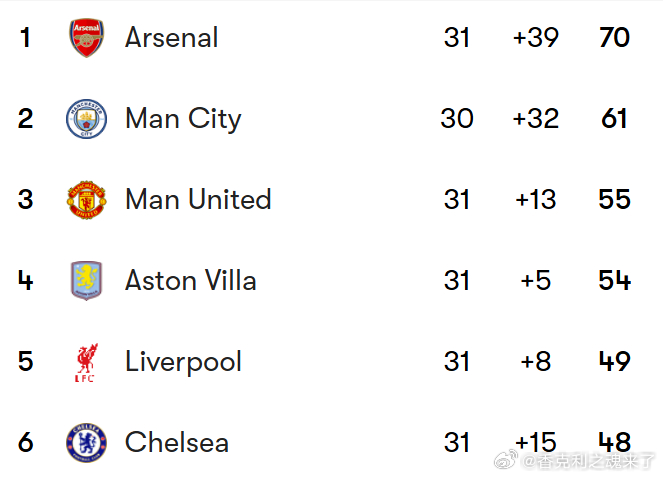Open the Aston Villa team page
This screenshot has width=663, height=477.
click(x=190, y=281)
